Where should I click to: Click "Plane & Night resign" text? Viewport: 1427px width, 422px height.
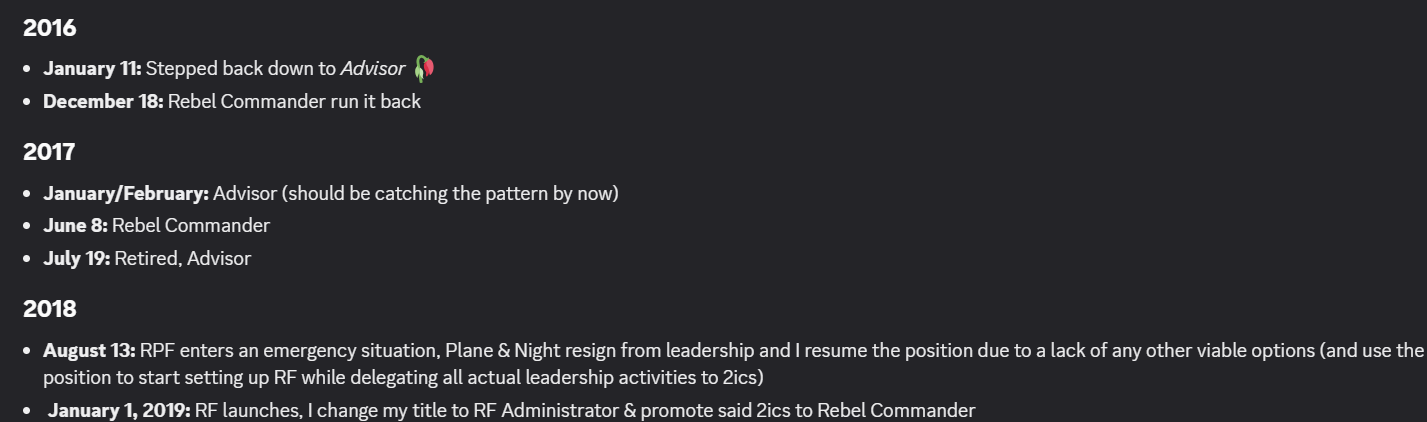pyautogui.click(x=530, y=351)
